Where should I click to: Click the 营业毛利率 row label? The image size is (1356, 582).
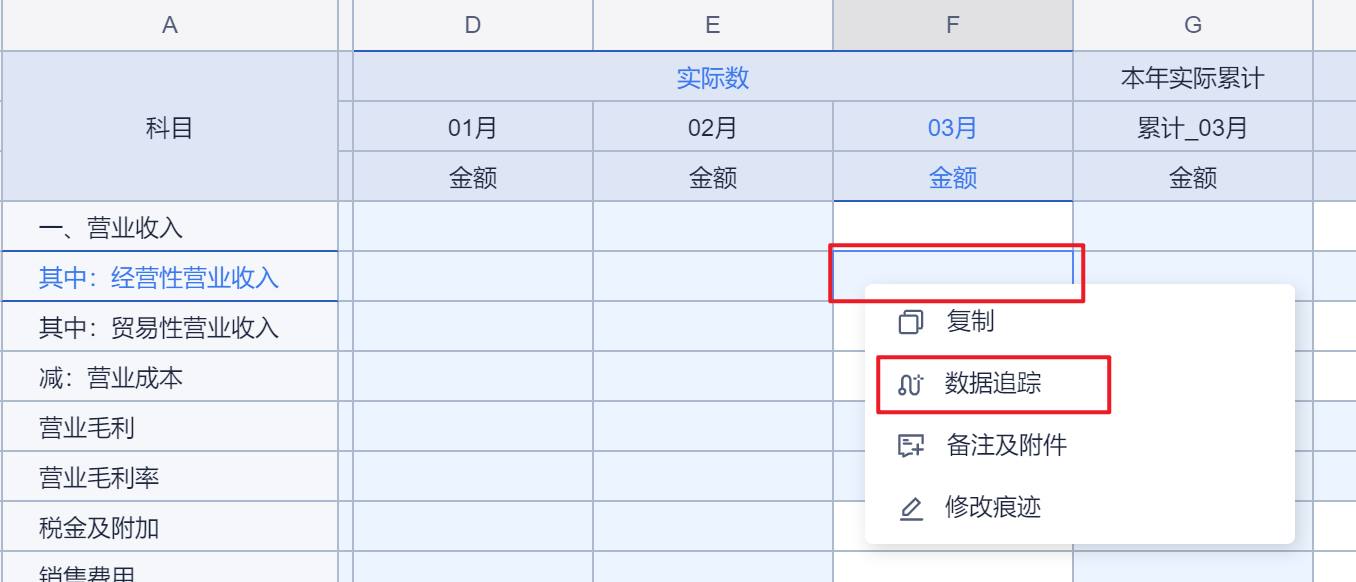coord(99,478)
